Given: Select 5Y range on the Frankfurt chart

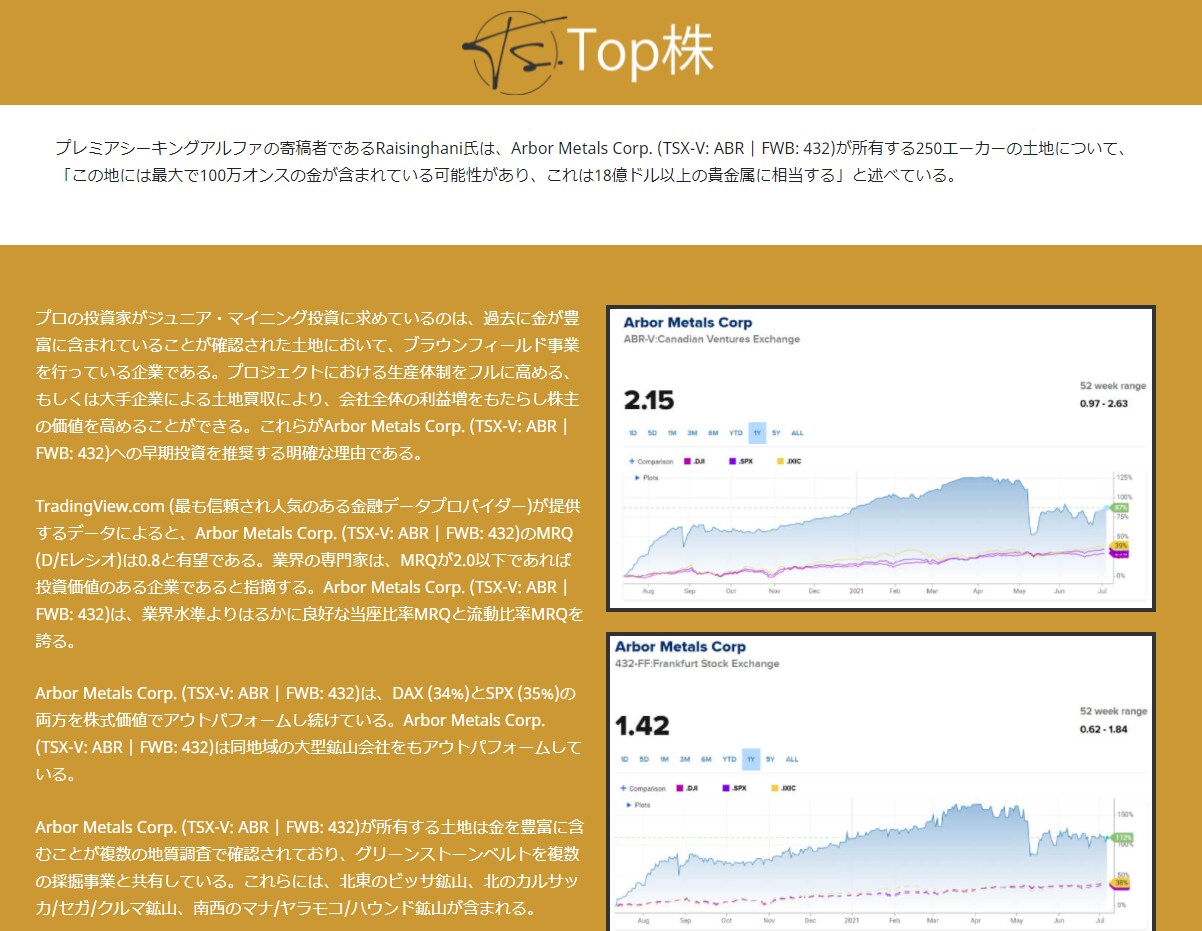Looking at the screenshot, I should [770, 759].
